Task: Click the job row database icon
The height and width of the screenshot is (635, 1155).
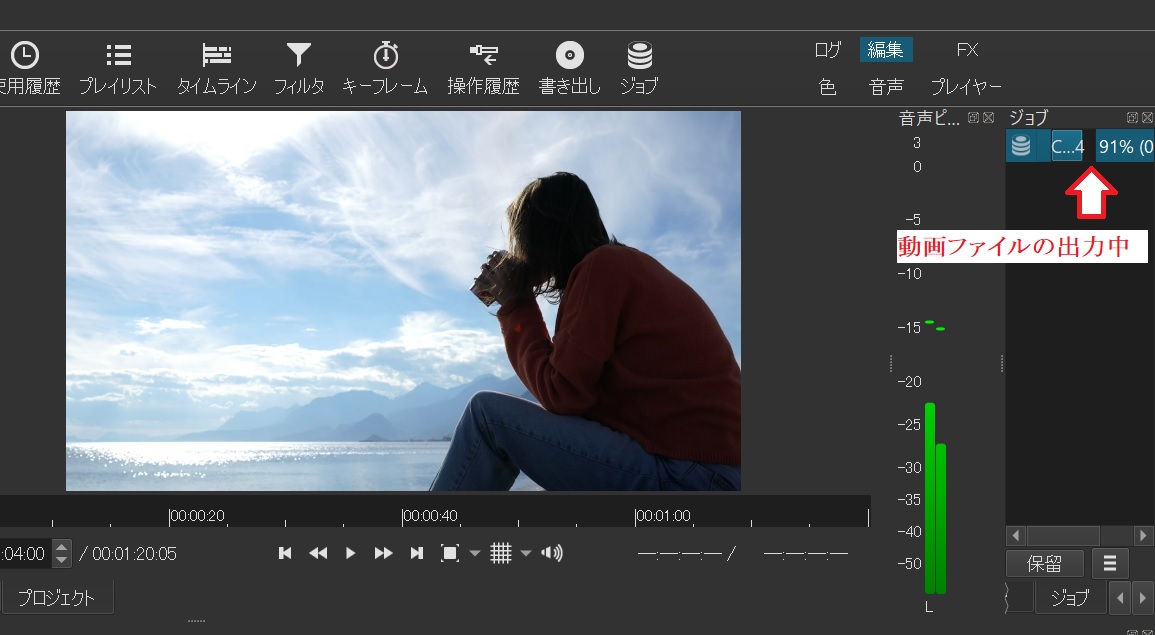Action: pyautogui.click(x=1021, y=146)
